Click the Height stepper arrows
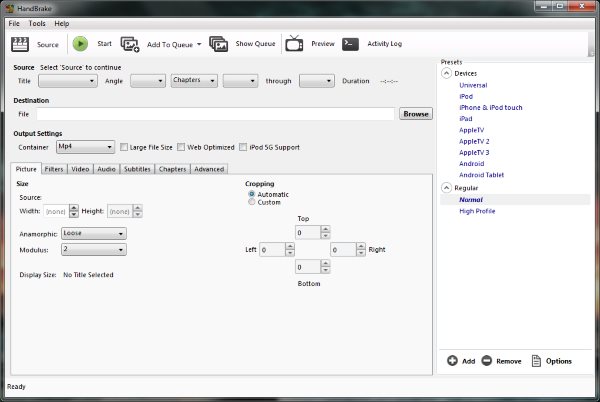The image size is (600, 402). coord(138,211)
